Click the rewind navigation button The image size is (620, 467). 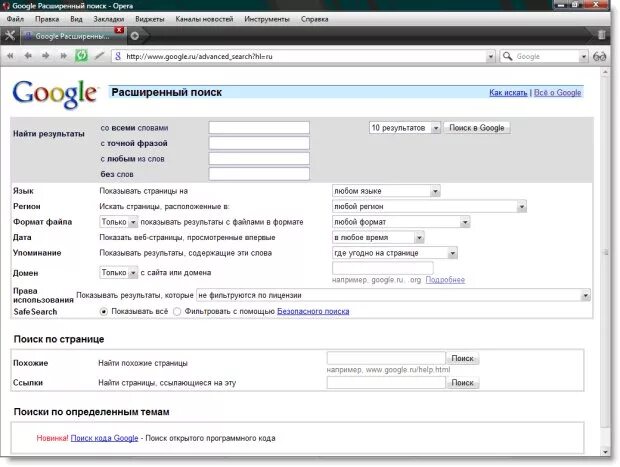pos(10,56)
